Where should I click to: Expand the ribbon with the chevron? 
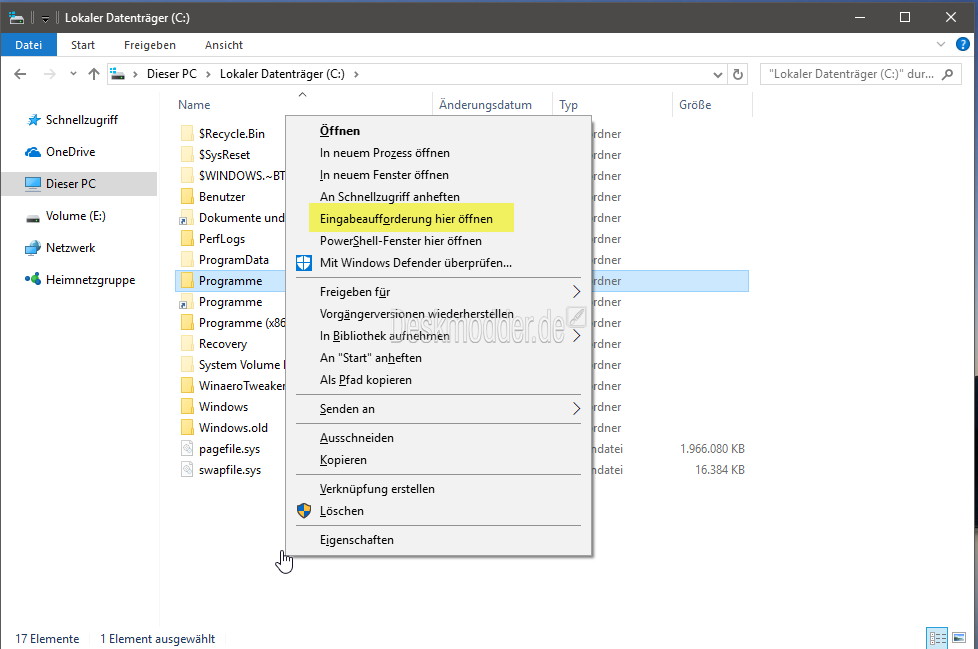941,44
